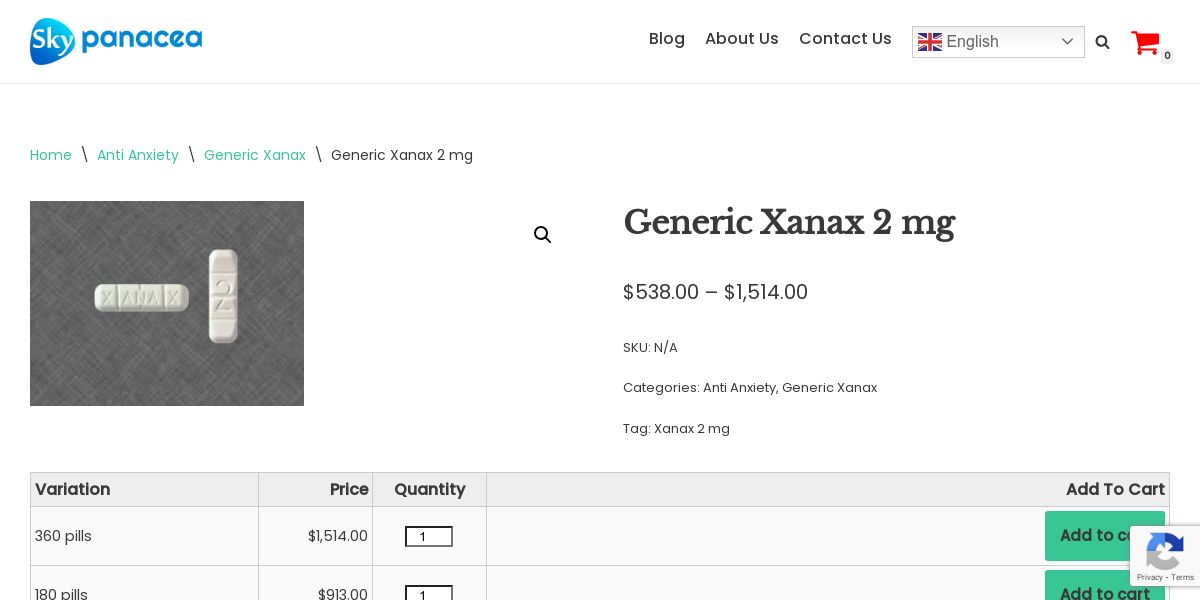This screenshot has height=600, width=1200.
Task: Click the product image thumbnail
Action: [167, 303]
